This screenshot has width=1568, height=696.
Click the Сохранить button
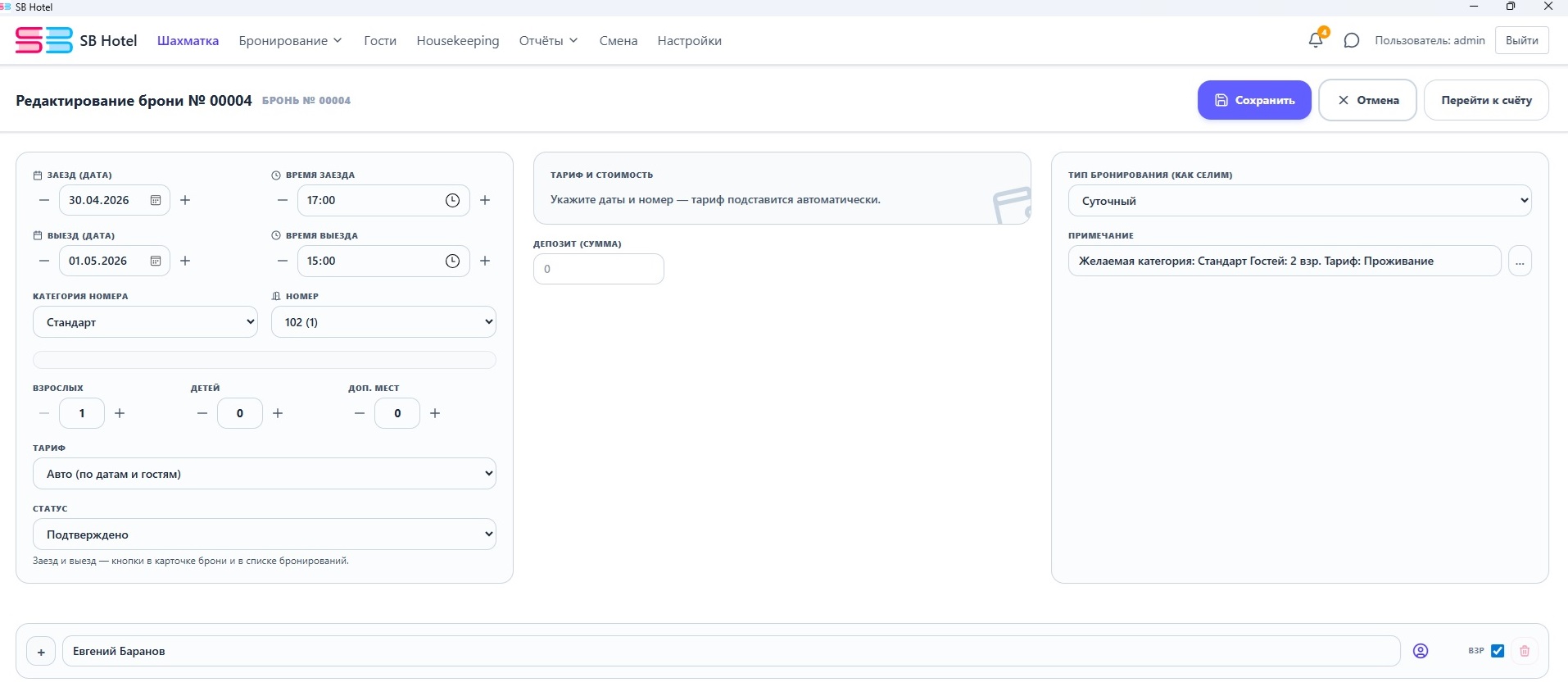(1254, 100)
